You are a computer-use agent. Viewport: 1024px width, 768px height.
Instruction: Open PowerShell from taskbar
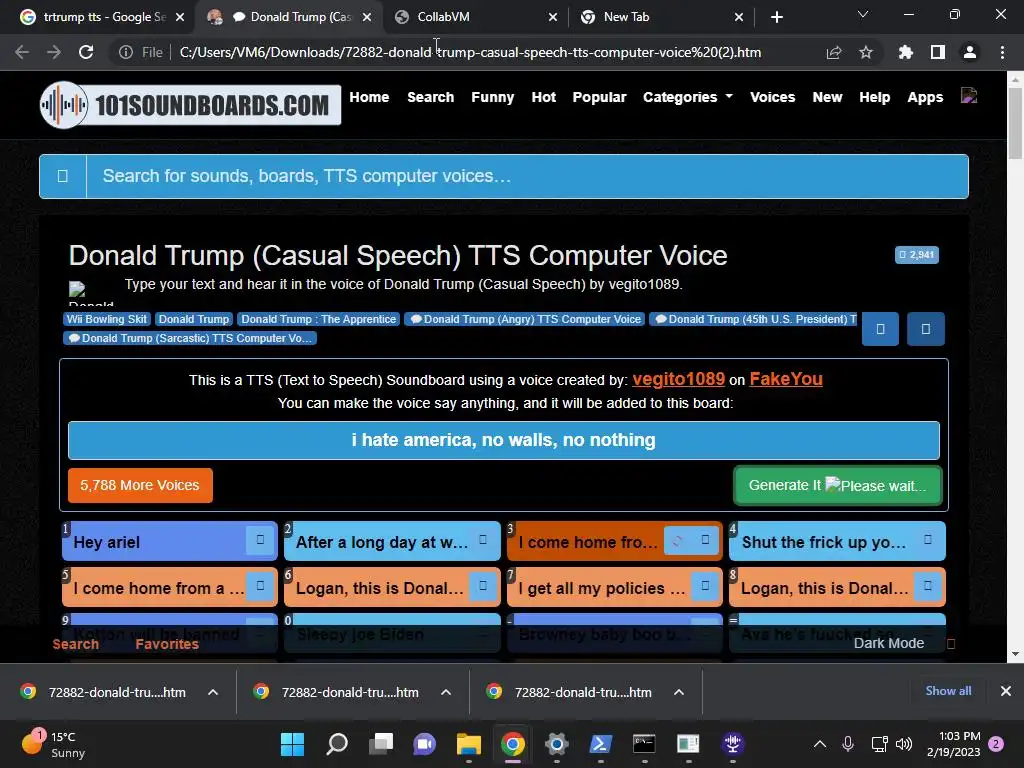600,744
